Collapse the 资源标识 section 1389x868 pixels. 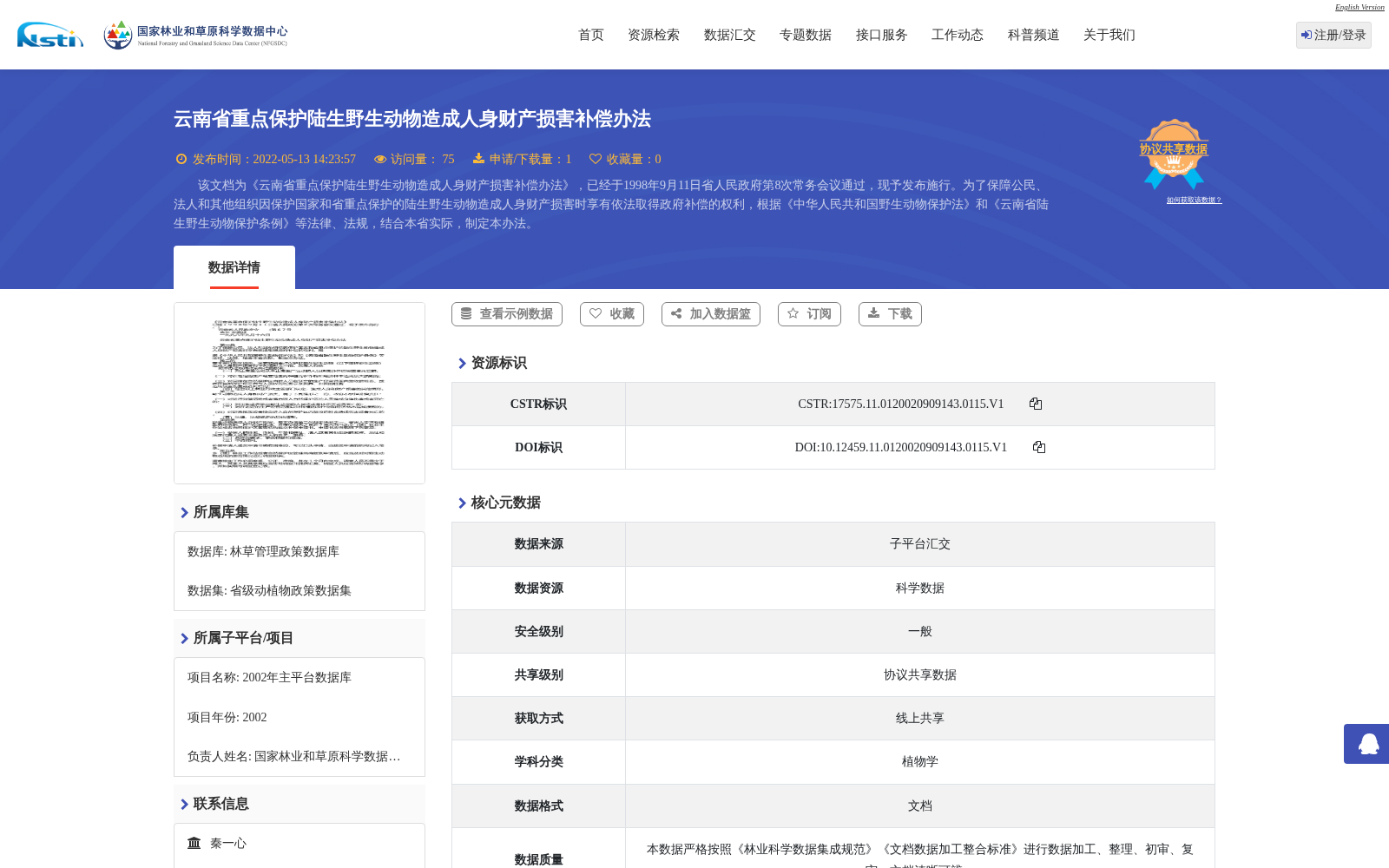pos(491,363)
